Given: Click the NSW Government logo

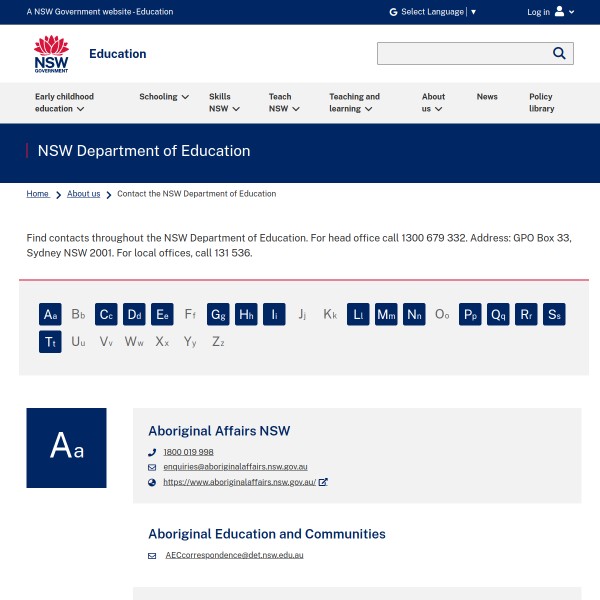Looking at the screenshot, I should [x=51, y=54].
